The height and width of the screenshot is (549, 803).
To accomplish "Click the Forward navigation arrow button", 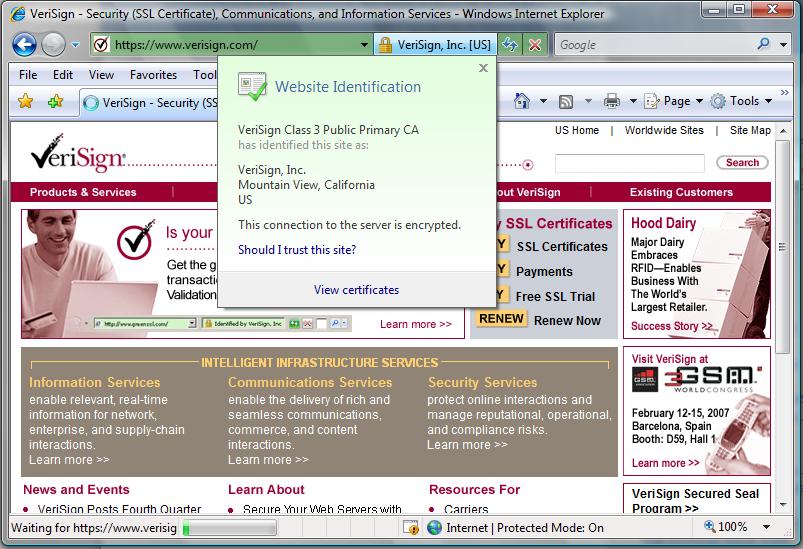I will (53, 45).
